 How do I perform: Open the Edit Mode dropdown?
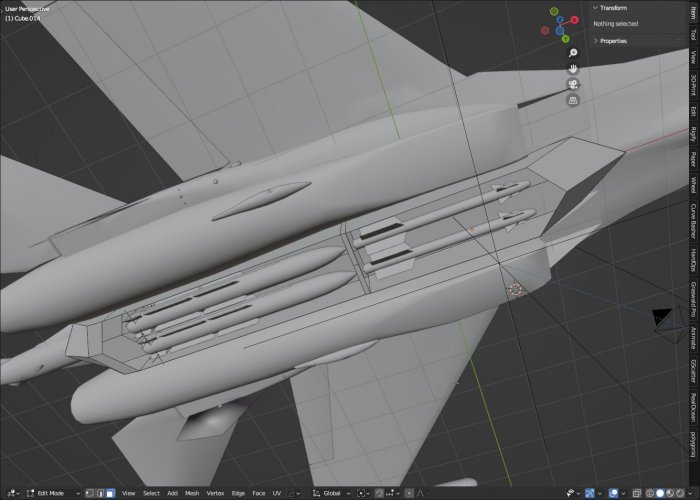[x=53, y=493]
